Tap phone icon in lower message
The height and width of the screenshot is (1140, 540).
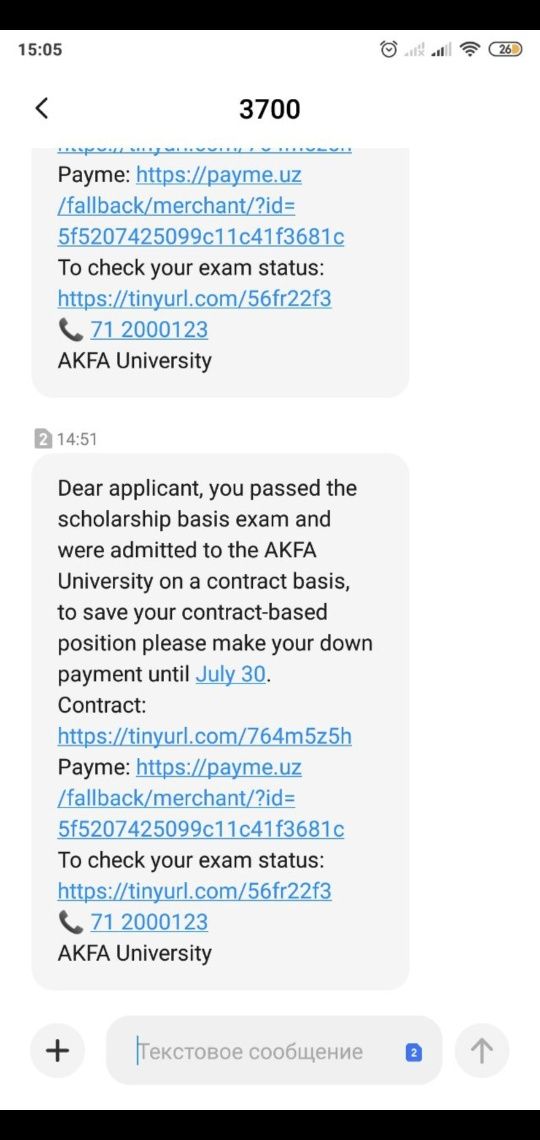click(70, 922)
